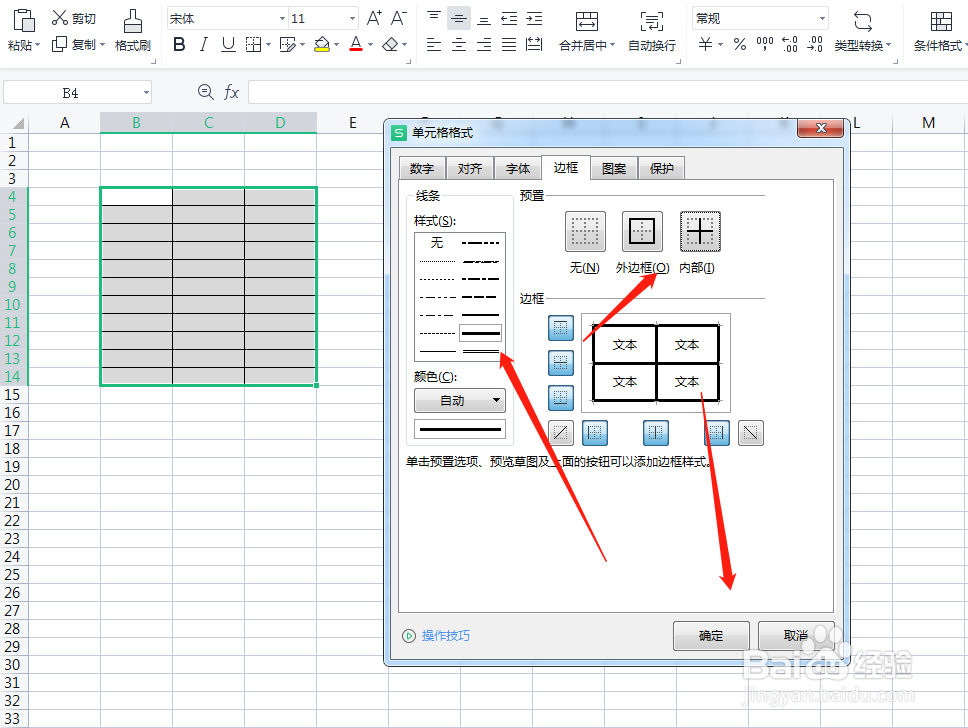Click the Type Conversion (类型转换) icon
This screenshot has width=968, height=728.
tap(862, 22)
